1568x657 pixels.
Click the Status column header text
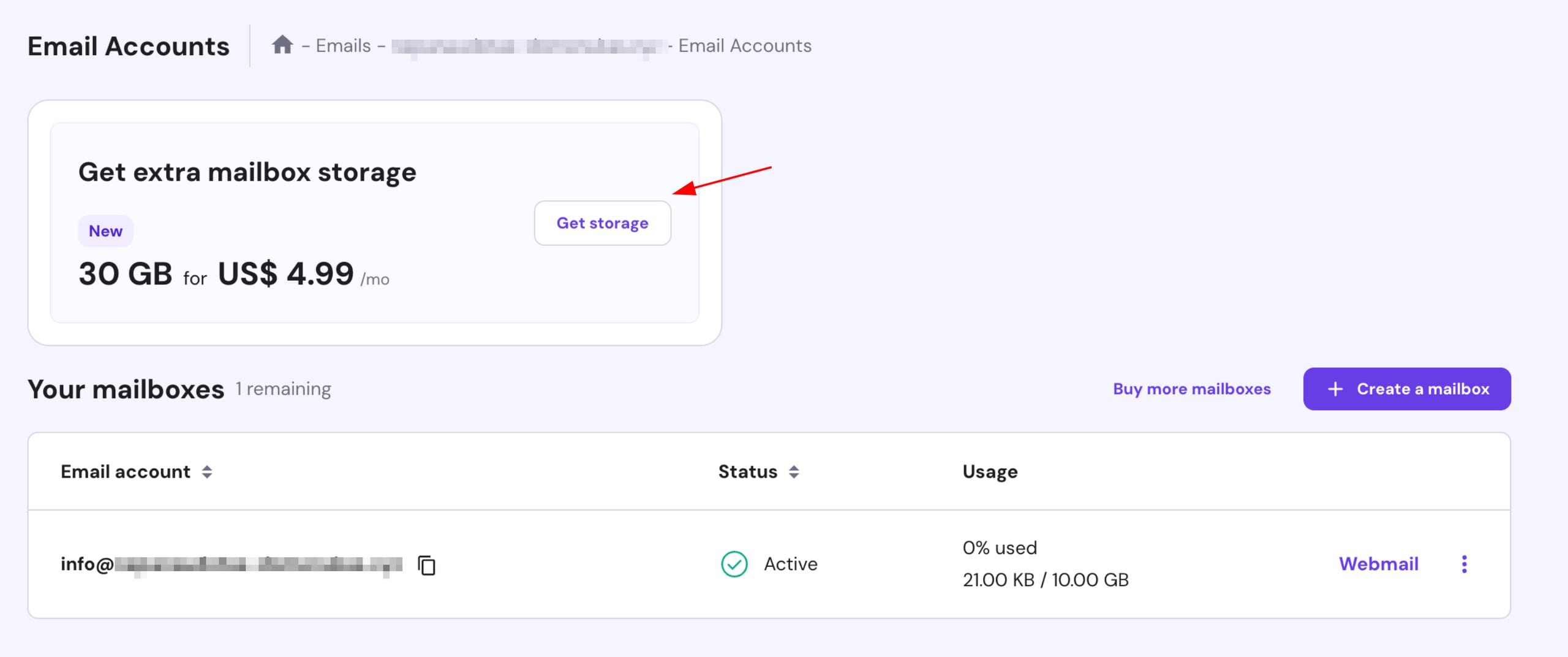point(747,471)
